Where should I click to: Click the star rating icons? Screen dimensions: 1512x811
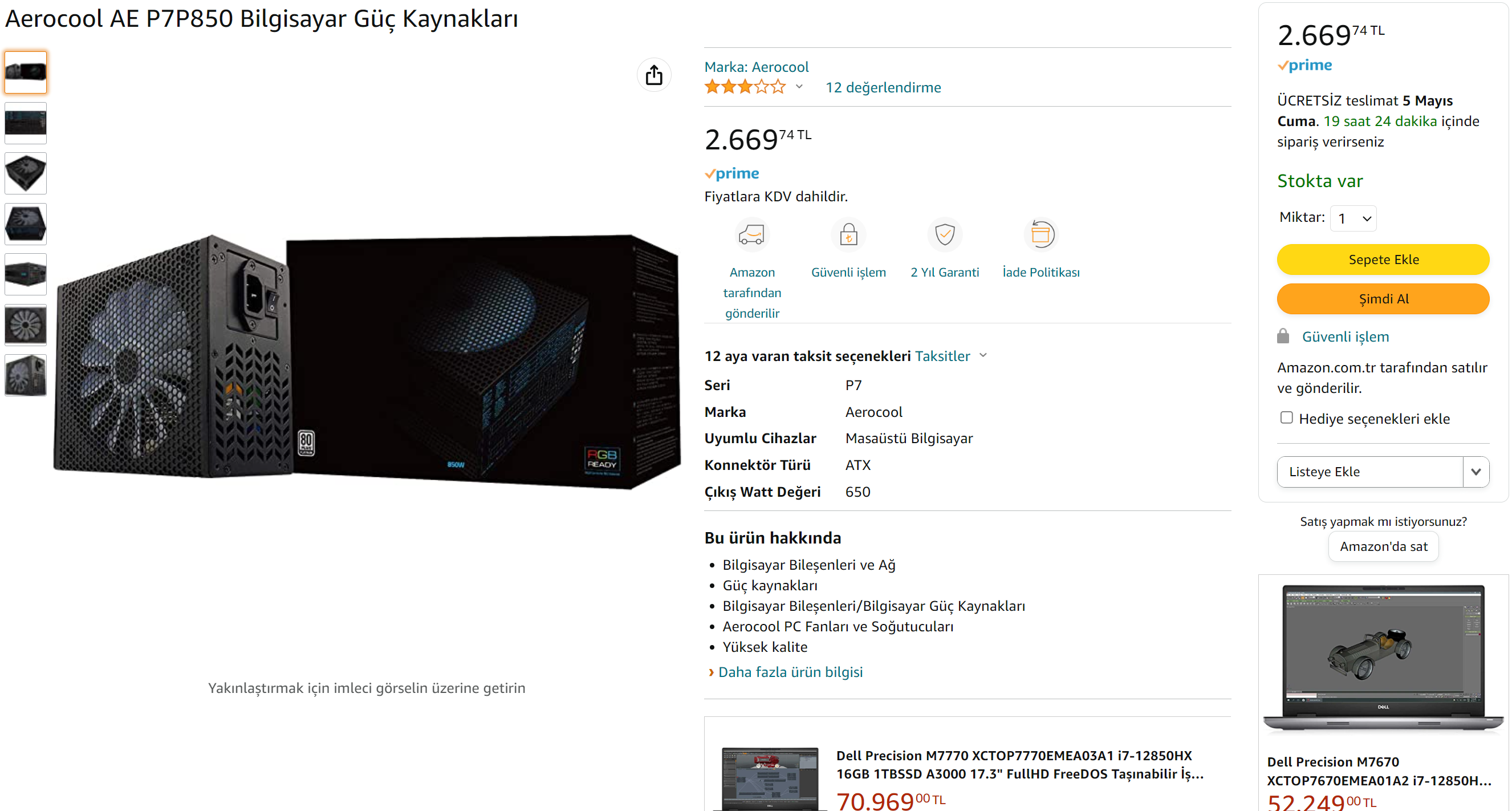[x=744, y=87]
